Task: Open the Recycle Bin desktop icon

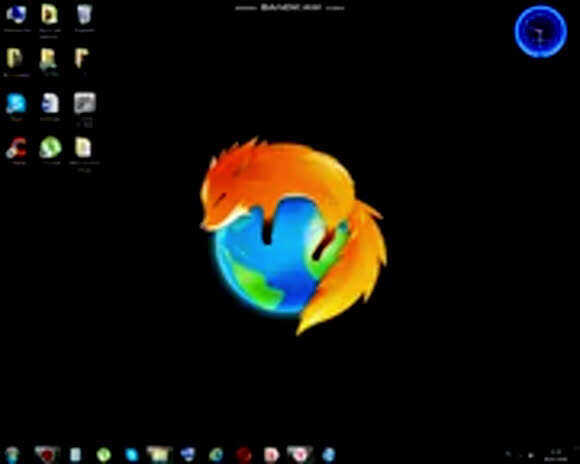Action: [85, 15]
